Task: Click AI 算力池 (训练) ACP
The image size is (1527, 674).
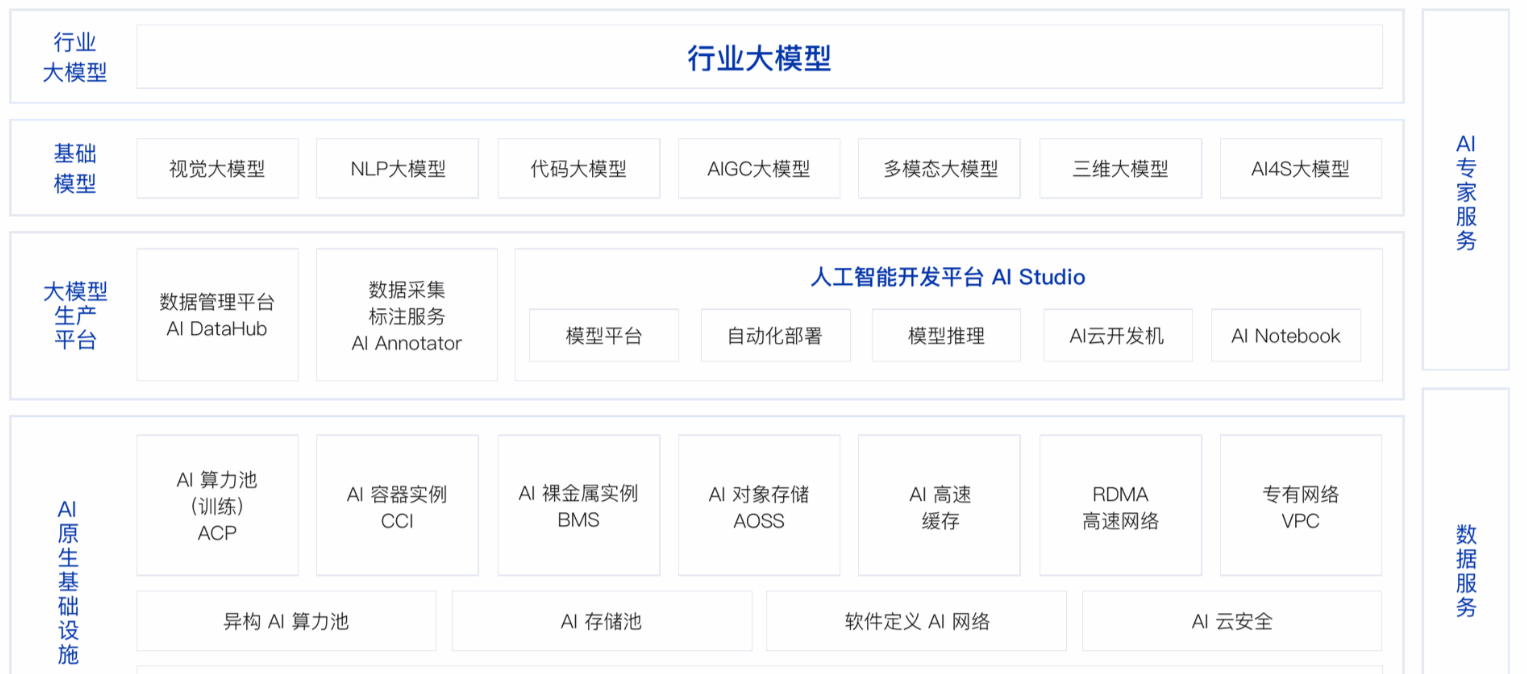Action: pyautogui.click(x=217, y=504)
